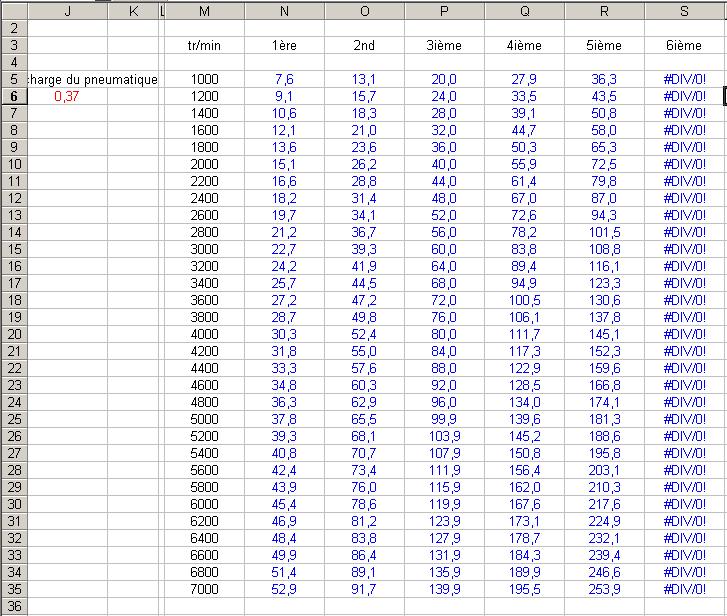The width and height of the screenshot is (727, 616).
Task: Select the 'tr/min' heading cell
Action: point(204,45)
